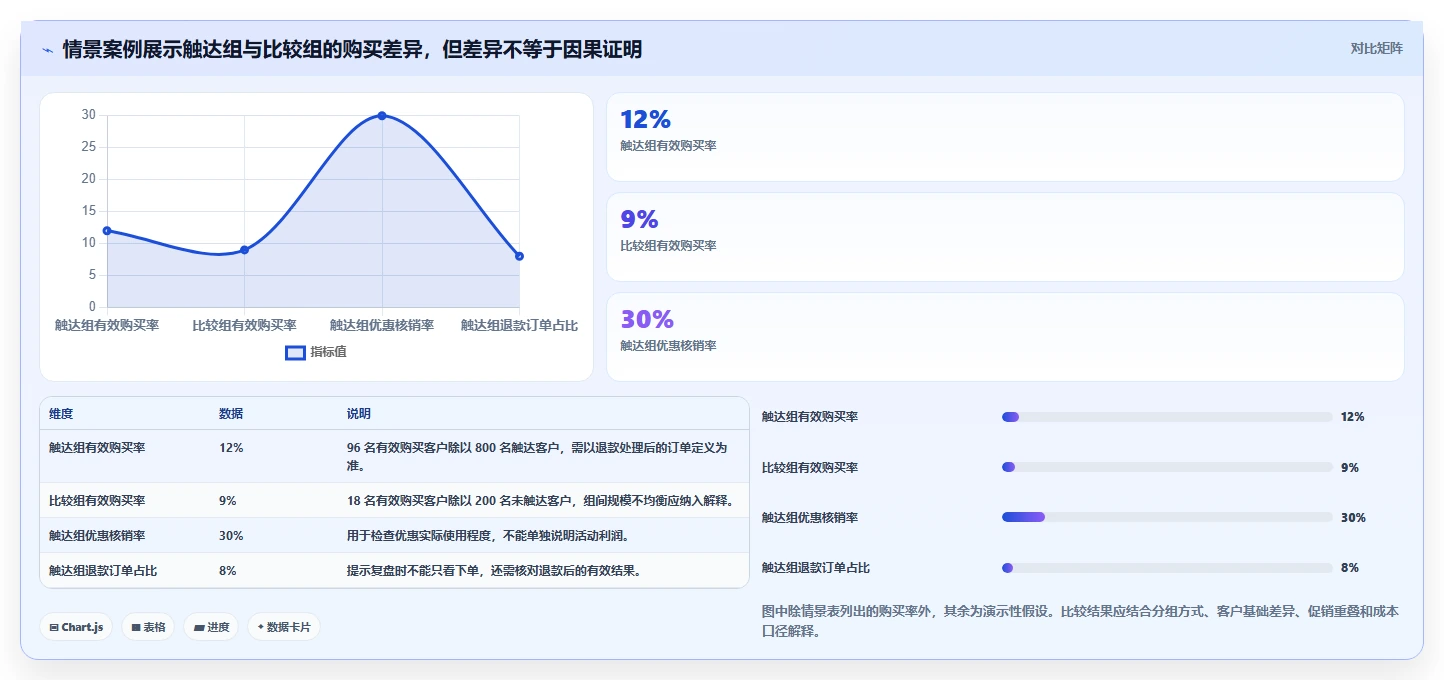
Task: Click the 比较组有效购买率 cell in the table
Action: pos(97,501)
